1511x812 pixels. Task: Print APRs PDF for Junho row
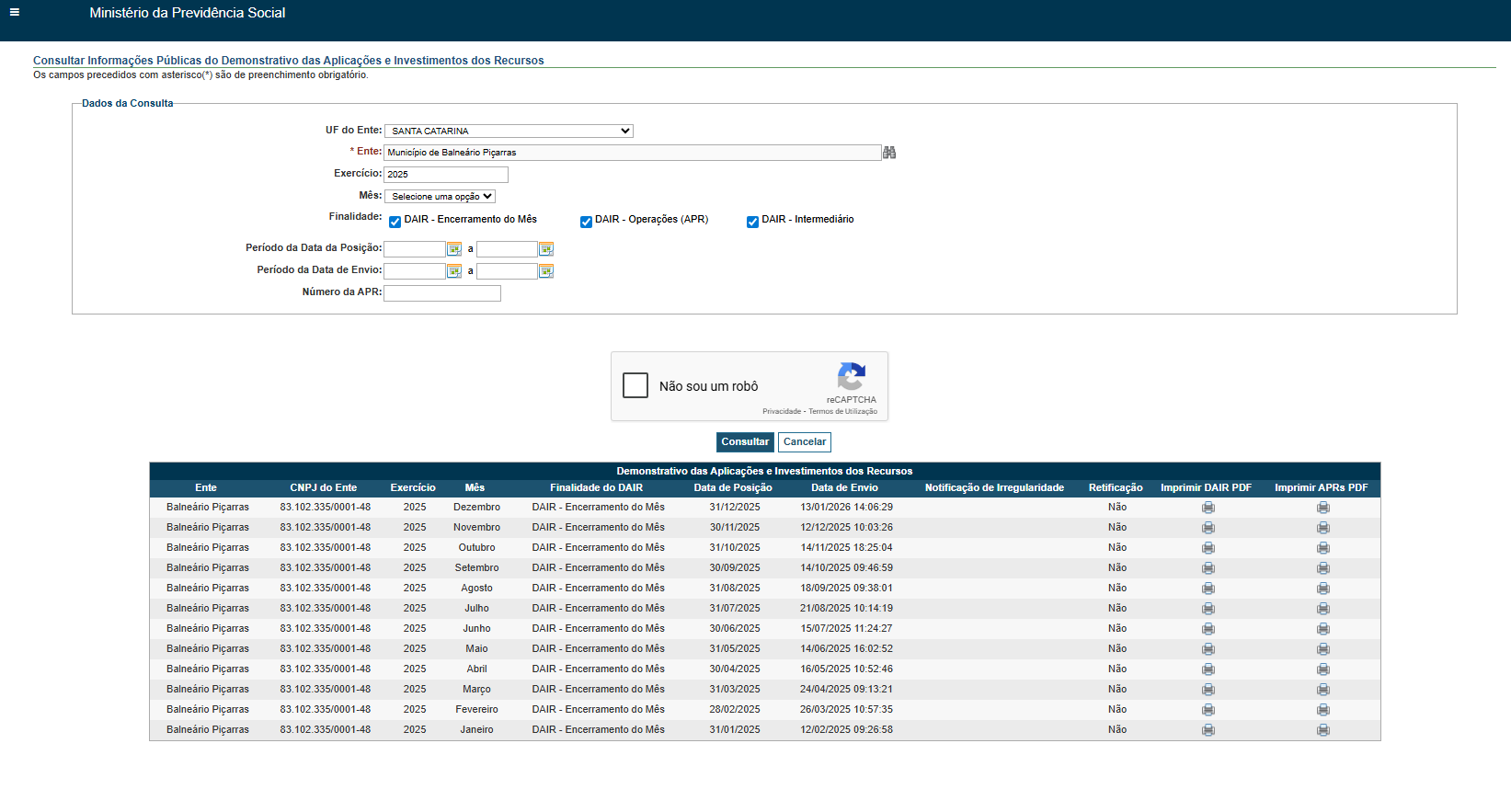[1323, 629]
